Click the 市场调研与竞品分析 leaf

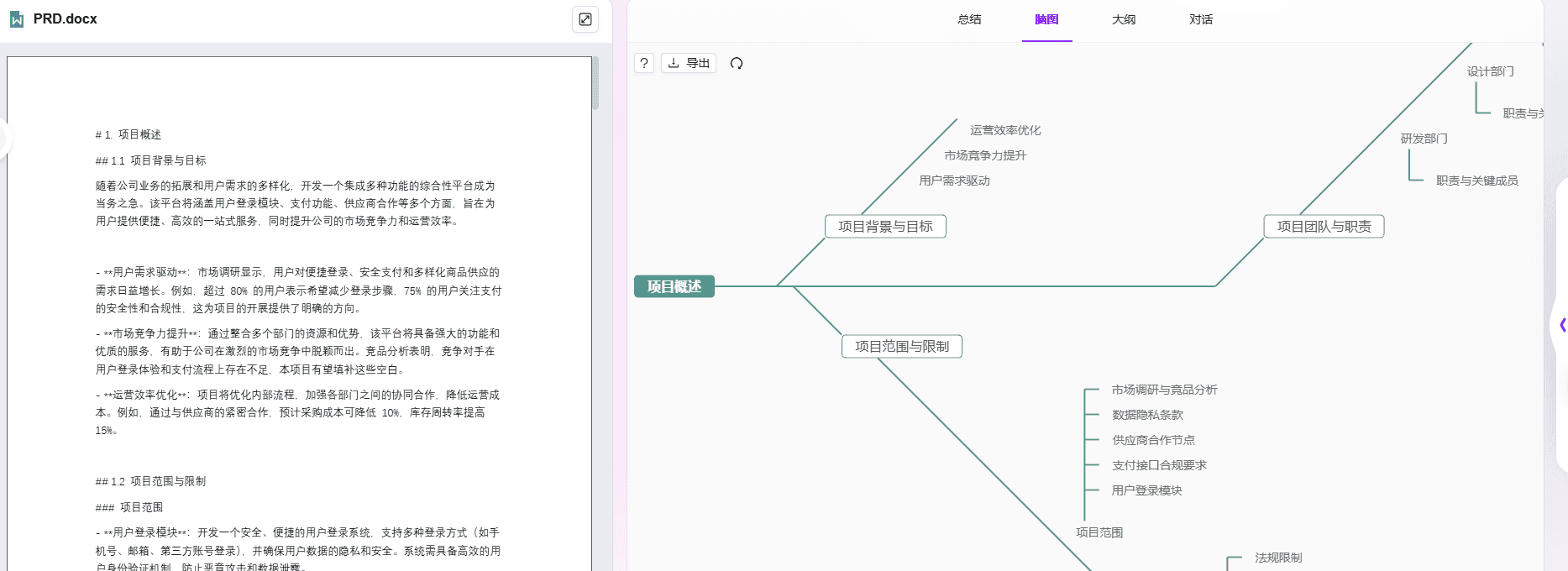point(1164,390)
